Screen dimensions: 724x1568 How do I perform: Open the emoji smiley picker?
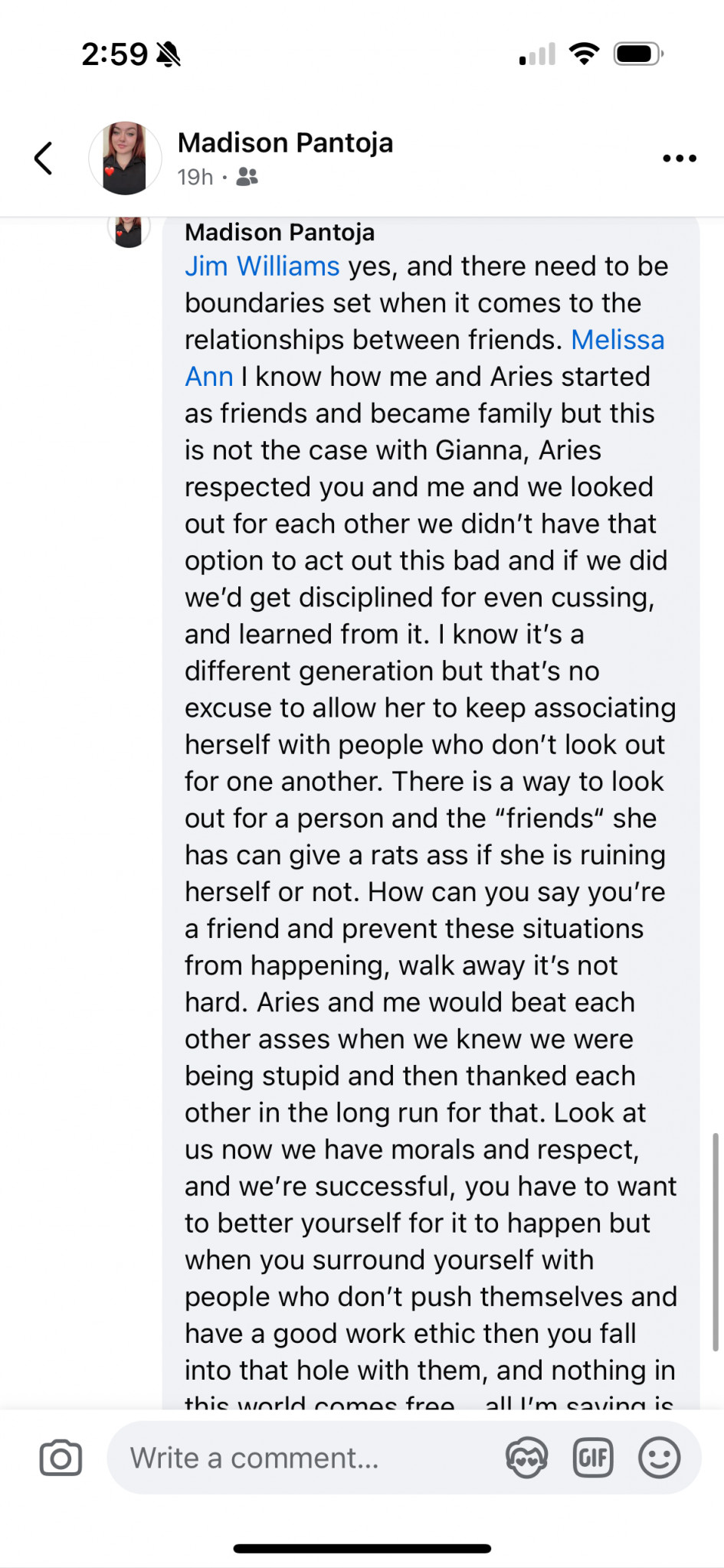[x=659, y=1458]
